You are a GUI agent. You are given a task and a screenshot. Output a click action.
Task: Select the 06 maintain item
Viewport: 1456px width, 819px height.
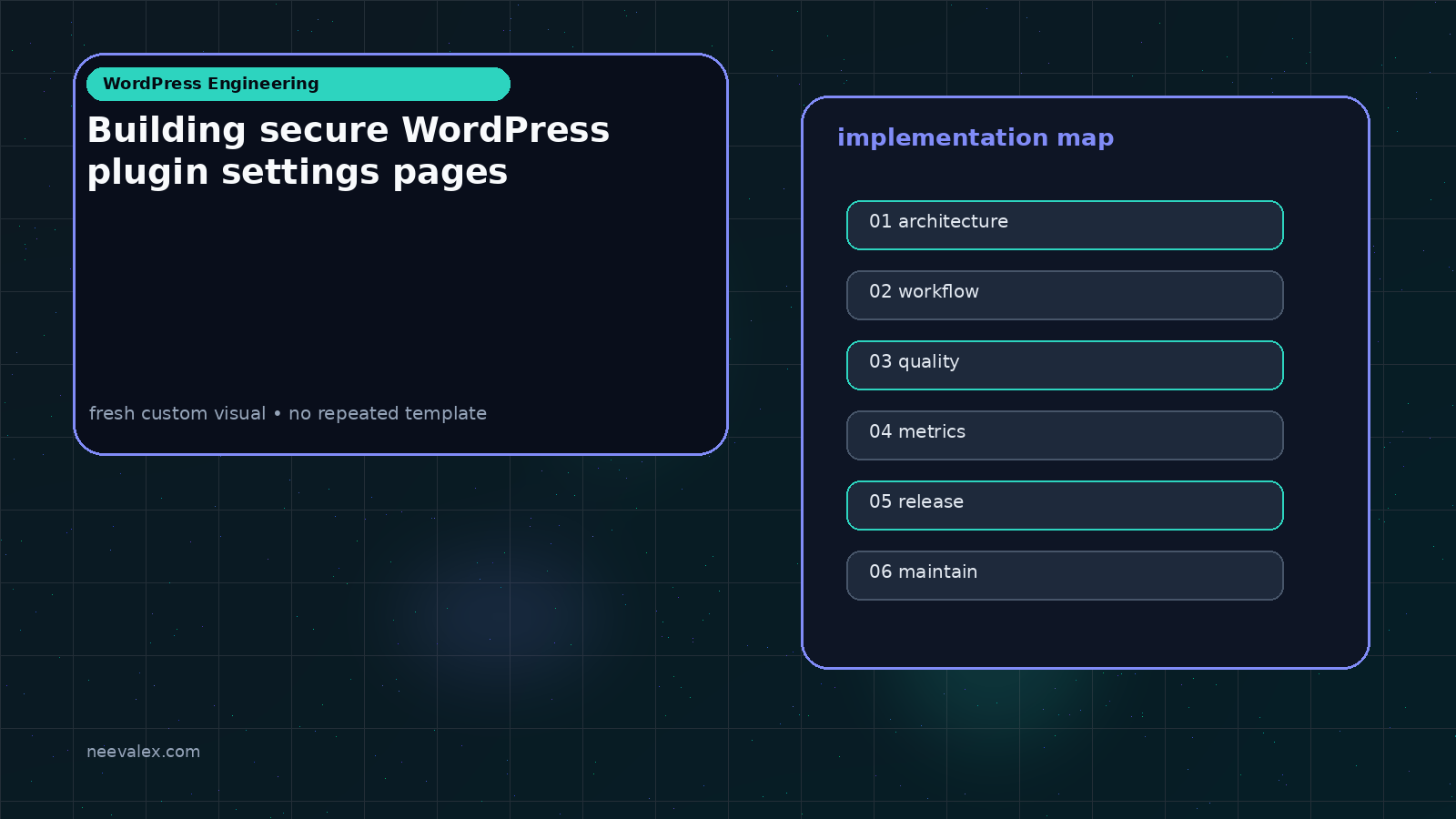point(1065,575)
